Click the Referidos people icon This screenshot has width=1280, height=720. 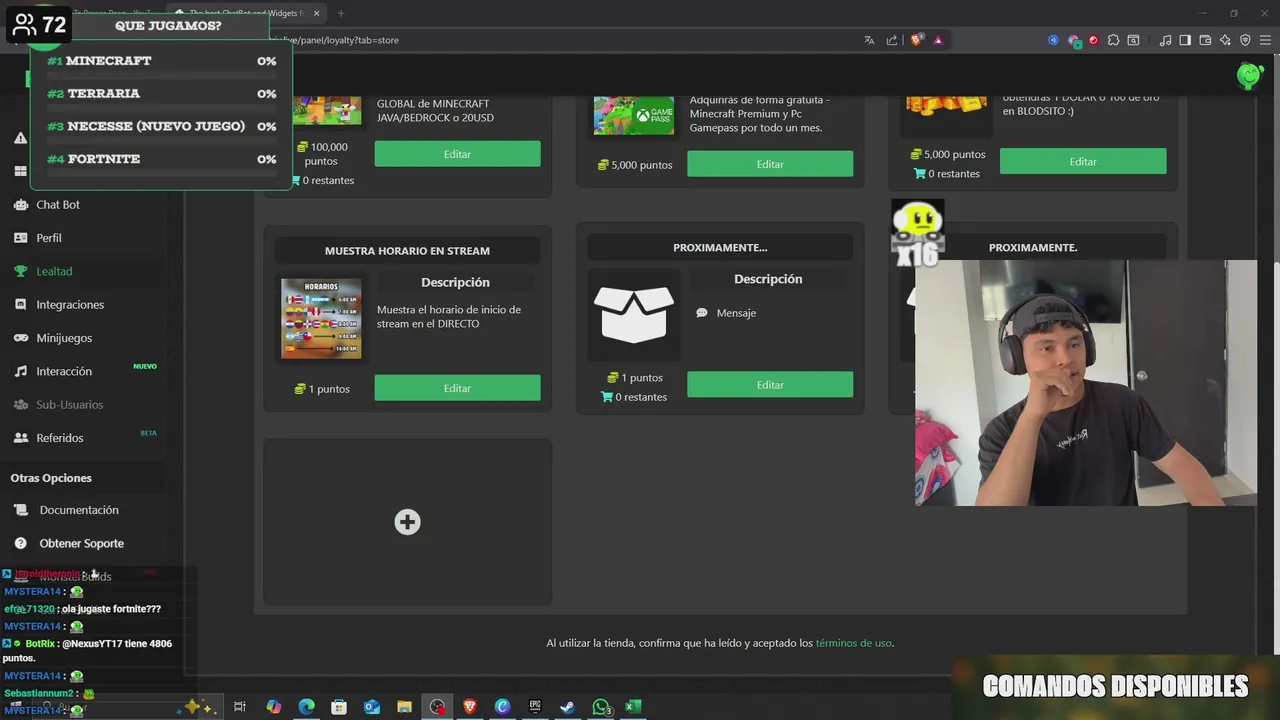click(20, 438)
